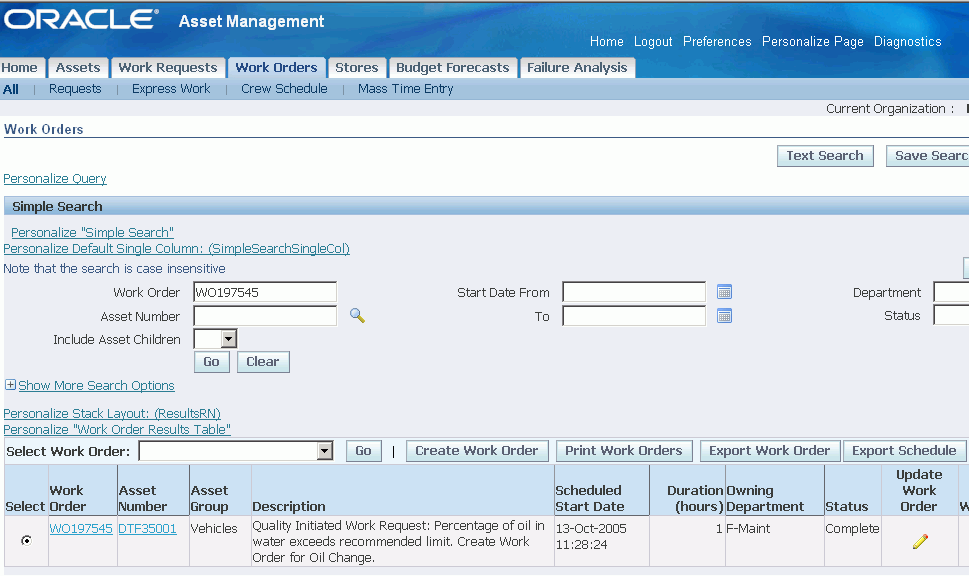Open the Diagnostics link
The height and width of the screenshot is (576, 969).
[907, 41]
